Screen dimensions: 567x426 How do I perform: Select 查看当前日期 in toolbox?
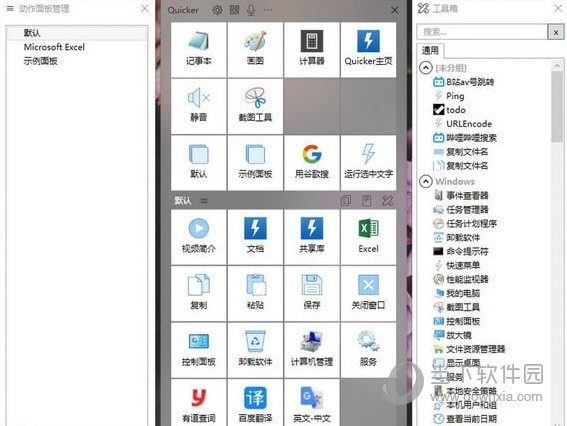click(x=465, y=419)
